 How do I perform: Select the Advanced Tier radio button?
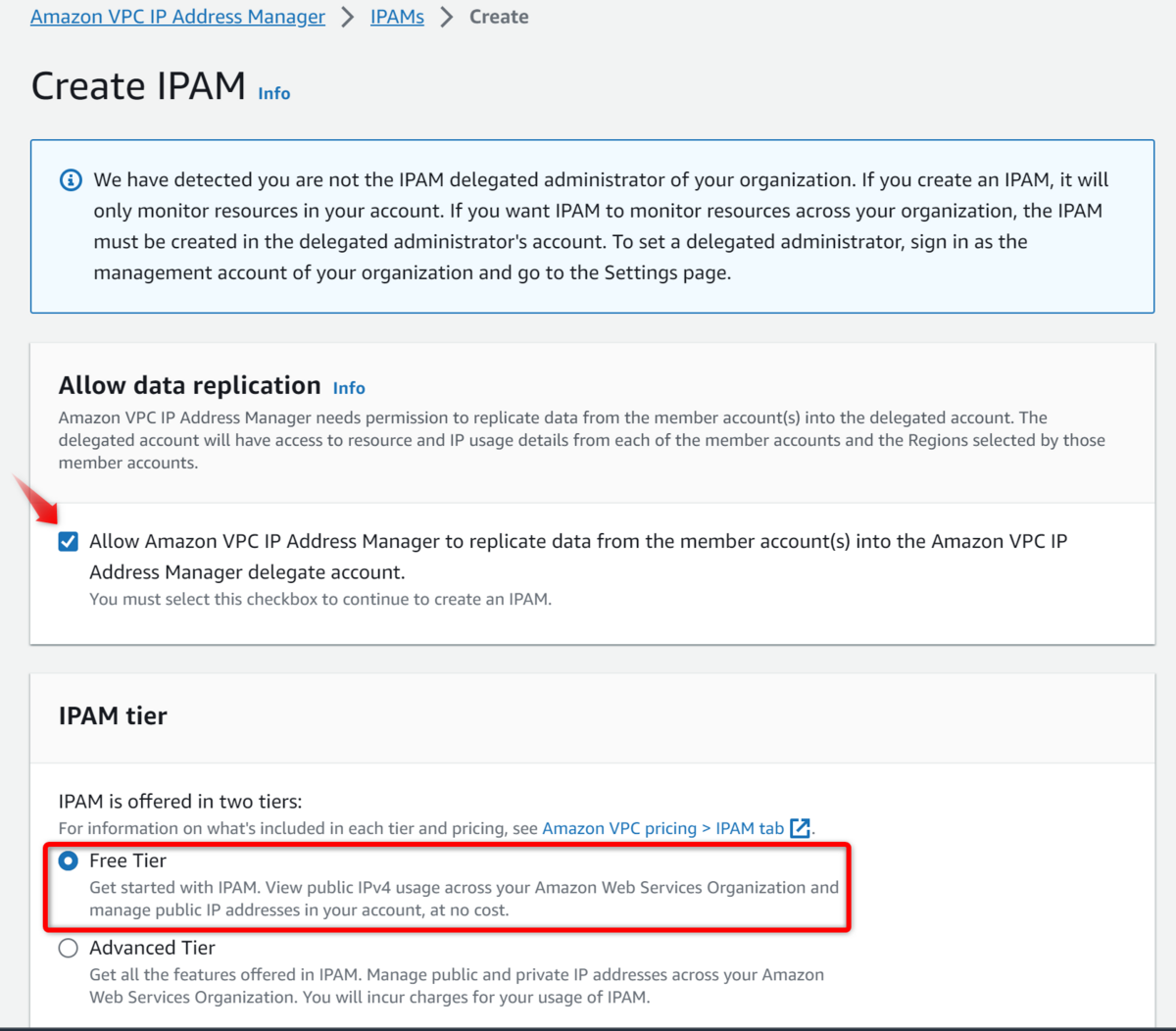[68, 948]
